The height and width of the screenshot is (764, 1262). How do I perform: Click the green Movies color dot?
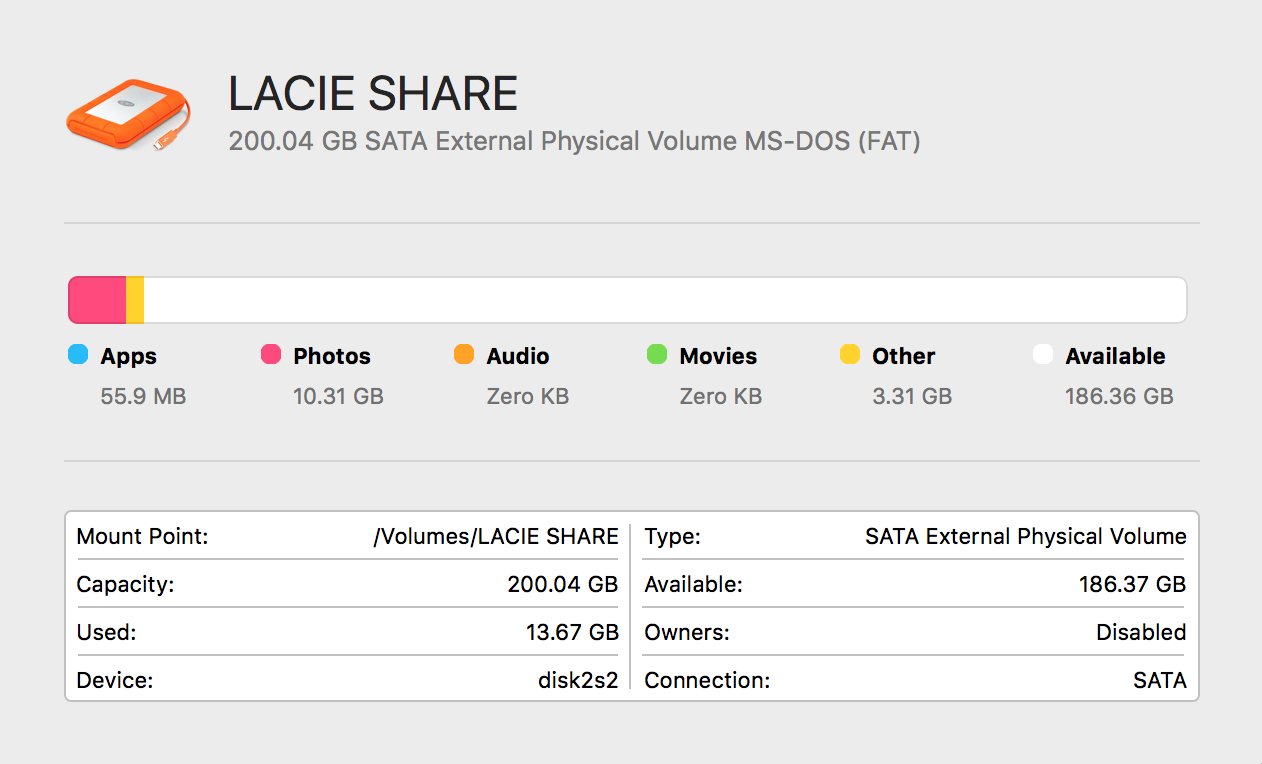pos(656,354)
